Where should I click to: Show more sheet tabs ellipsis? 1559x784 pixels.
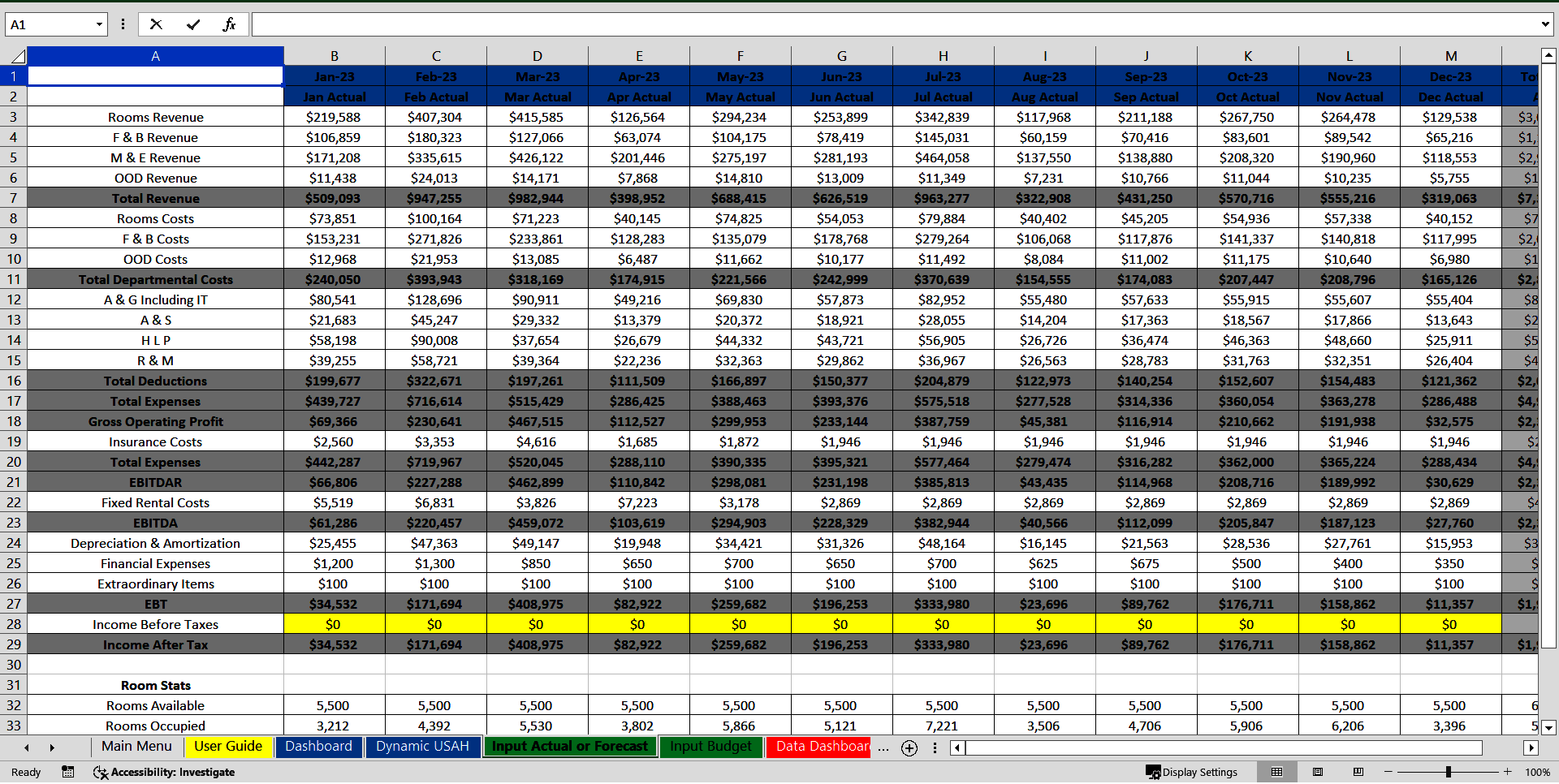click(883, 748)
